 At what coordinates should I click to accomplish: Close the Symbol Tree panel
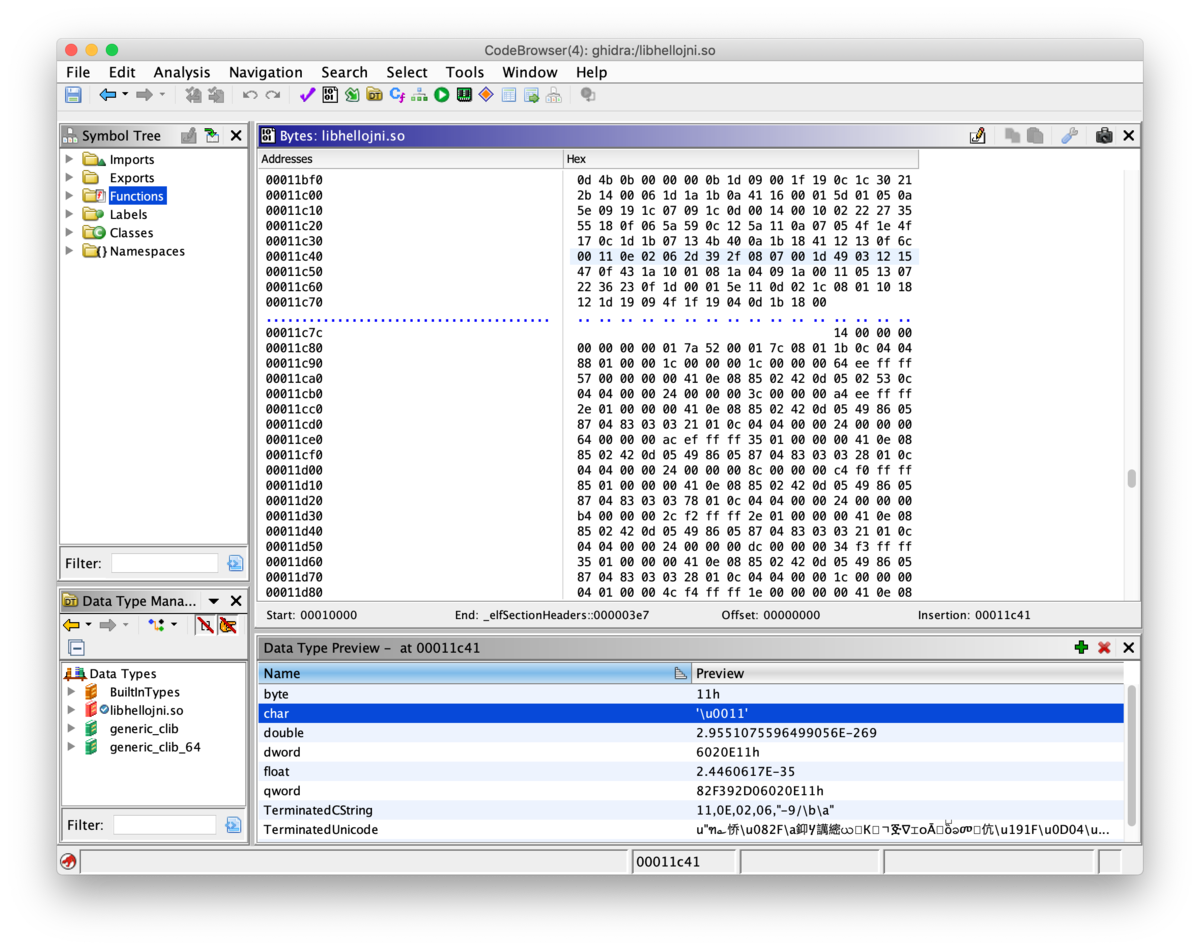point(236,136)
